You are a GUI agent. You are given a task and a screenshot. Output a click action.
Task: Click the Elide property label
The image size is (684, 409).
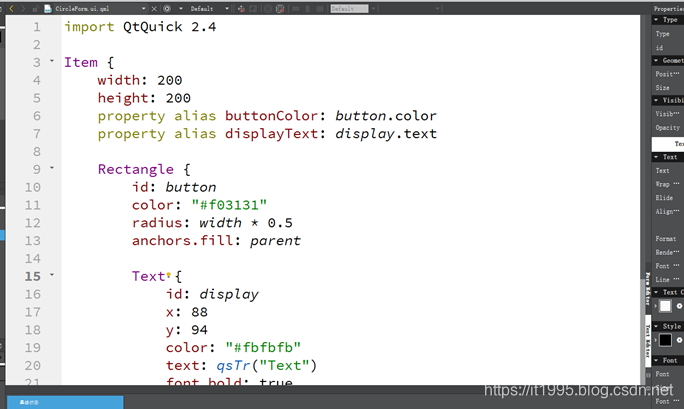pyautogui.click(x=664, y=198)
